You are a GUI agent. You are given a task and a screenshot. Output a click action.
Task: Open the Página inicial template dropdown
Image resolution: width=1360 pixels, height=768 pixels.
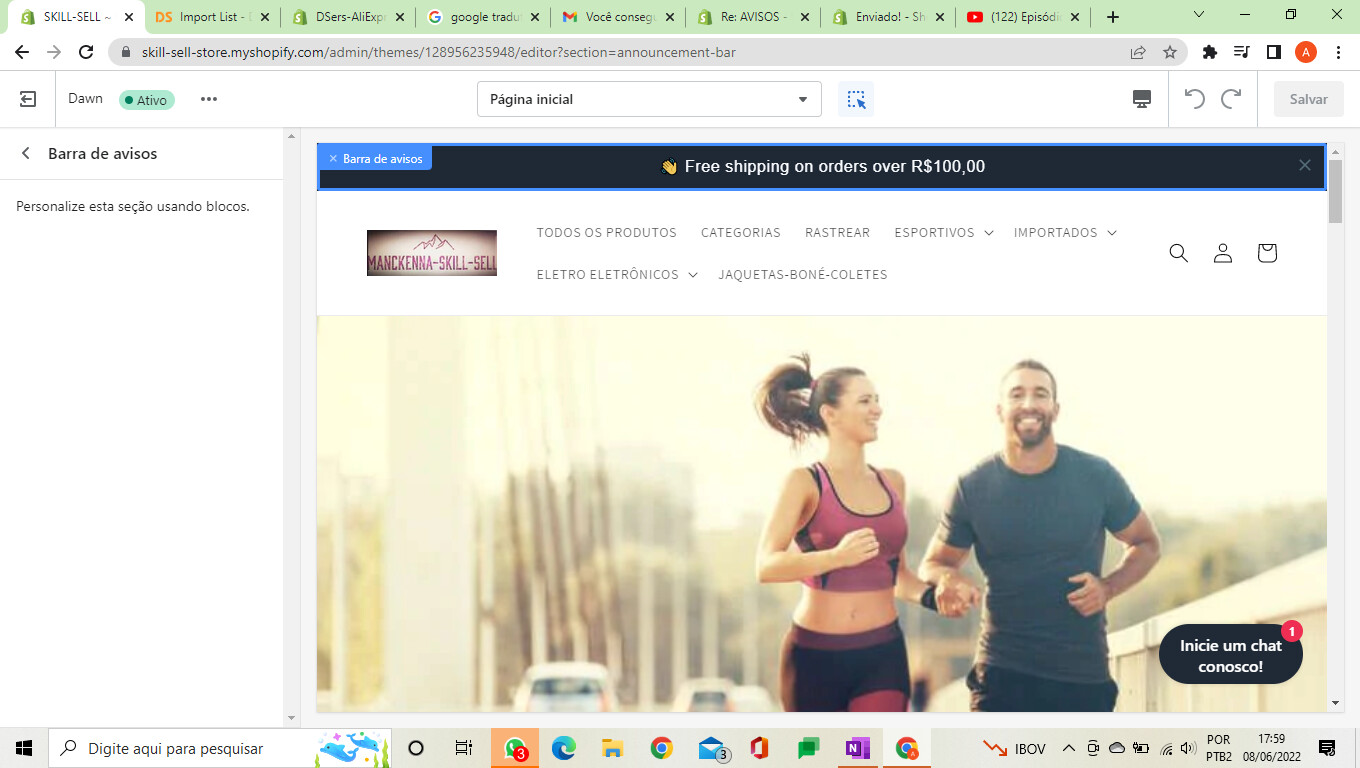pyautogui.click(x=649, y=99)
